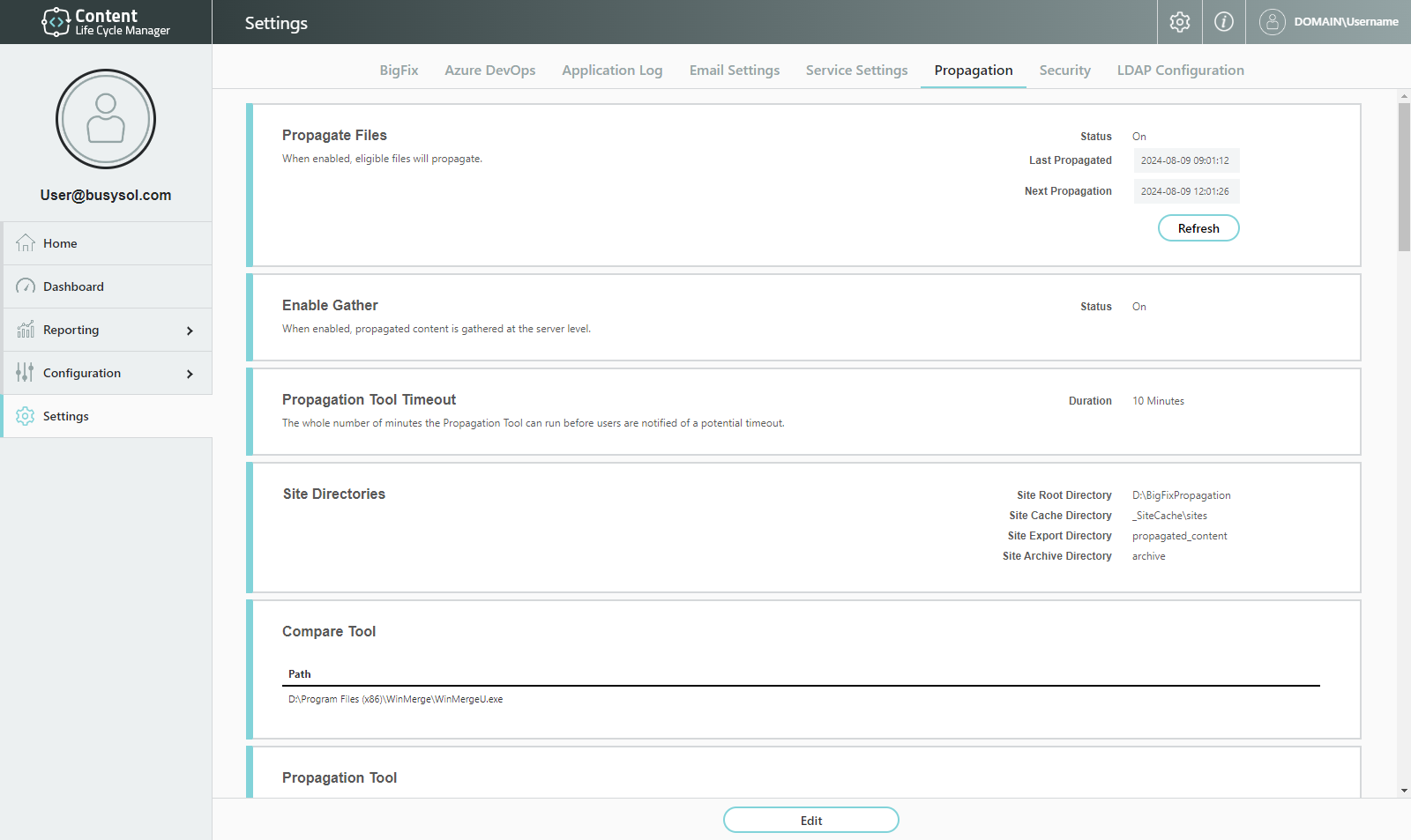Click the Site Cache Directory label
Screen dimensions: 1411x840
[x=1061, y=516]
